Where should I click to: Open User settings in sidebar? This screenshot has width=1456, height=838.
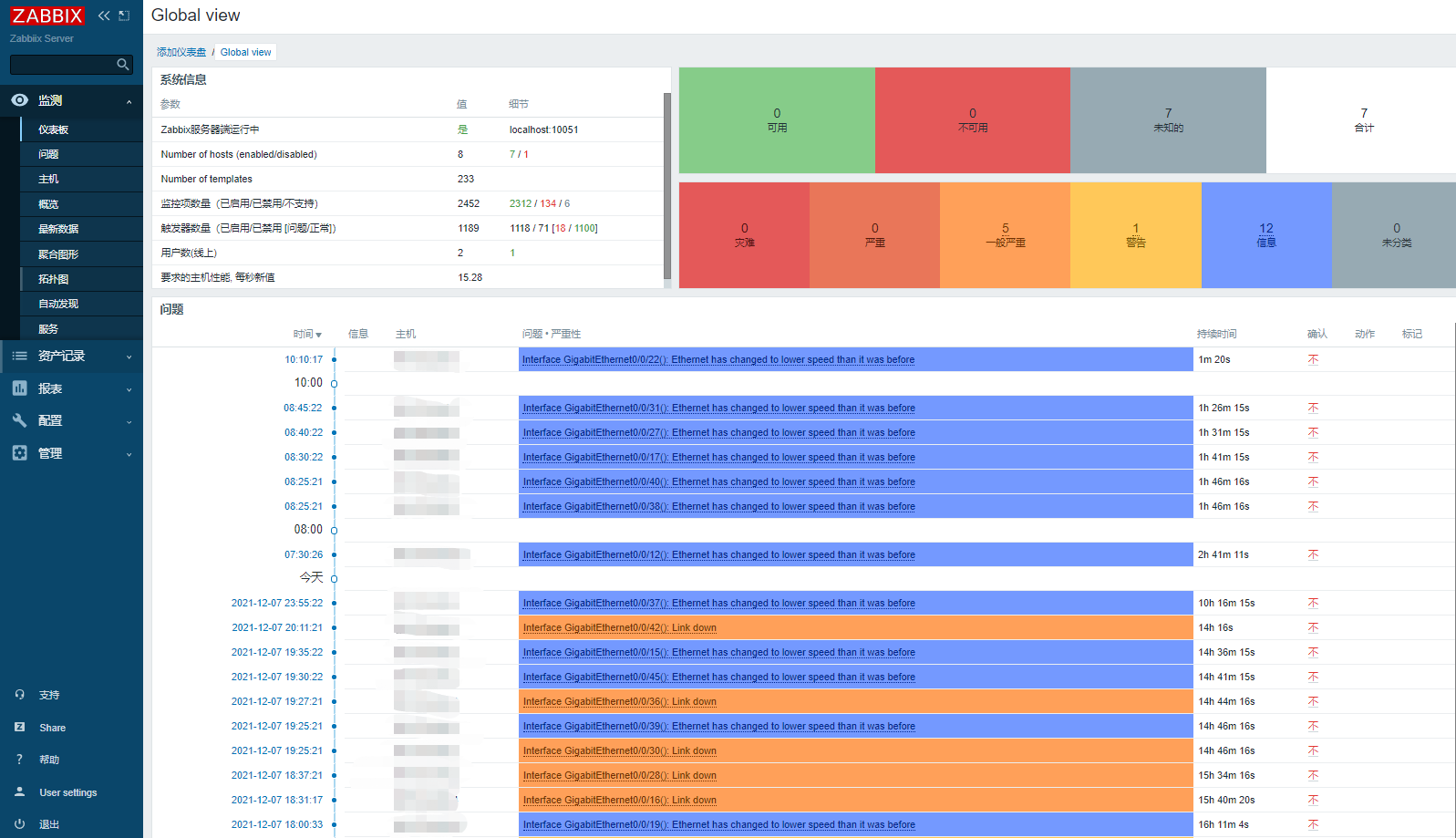(68, 792)
